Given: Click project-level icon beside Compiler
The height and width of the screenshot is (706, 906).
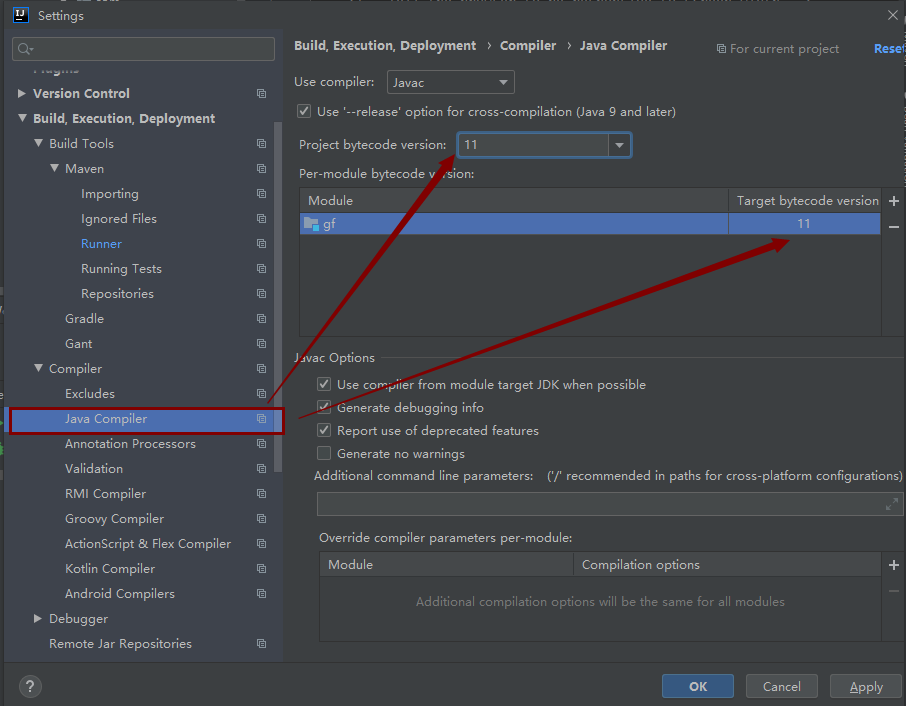Looking at the screenshot, I should point(261,369).
